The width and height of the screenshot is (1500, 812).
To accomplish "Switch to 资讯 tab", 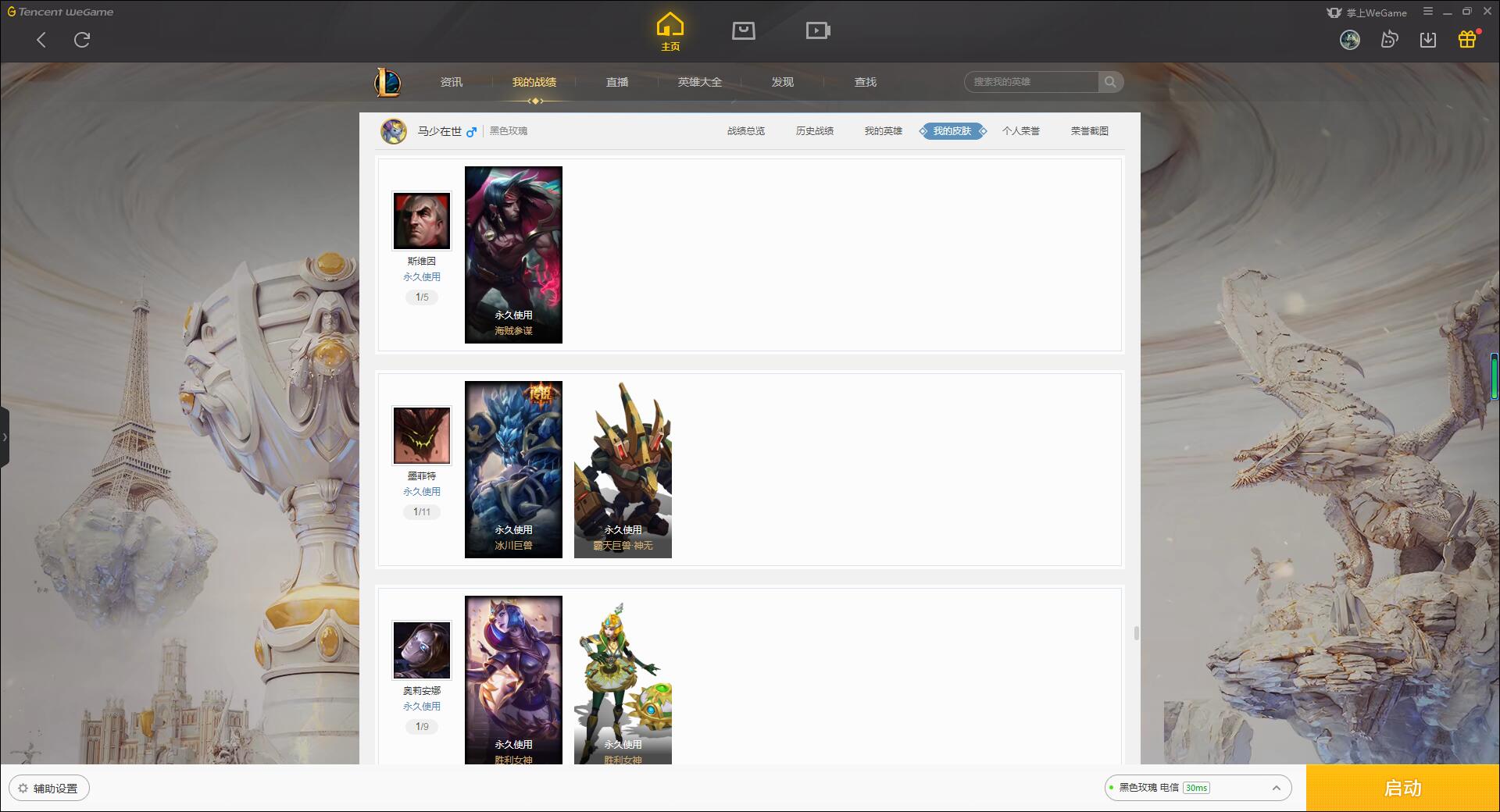I will tap(452, 82).
